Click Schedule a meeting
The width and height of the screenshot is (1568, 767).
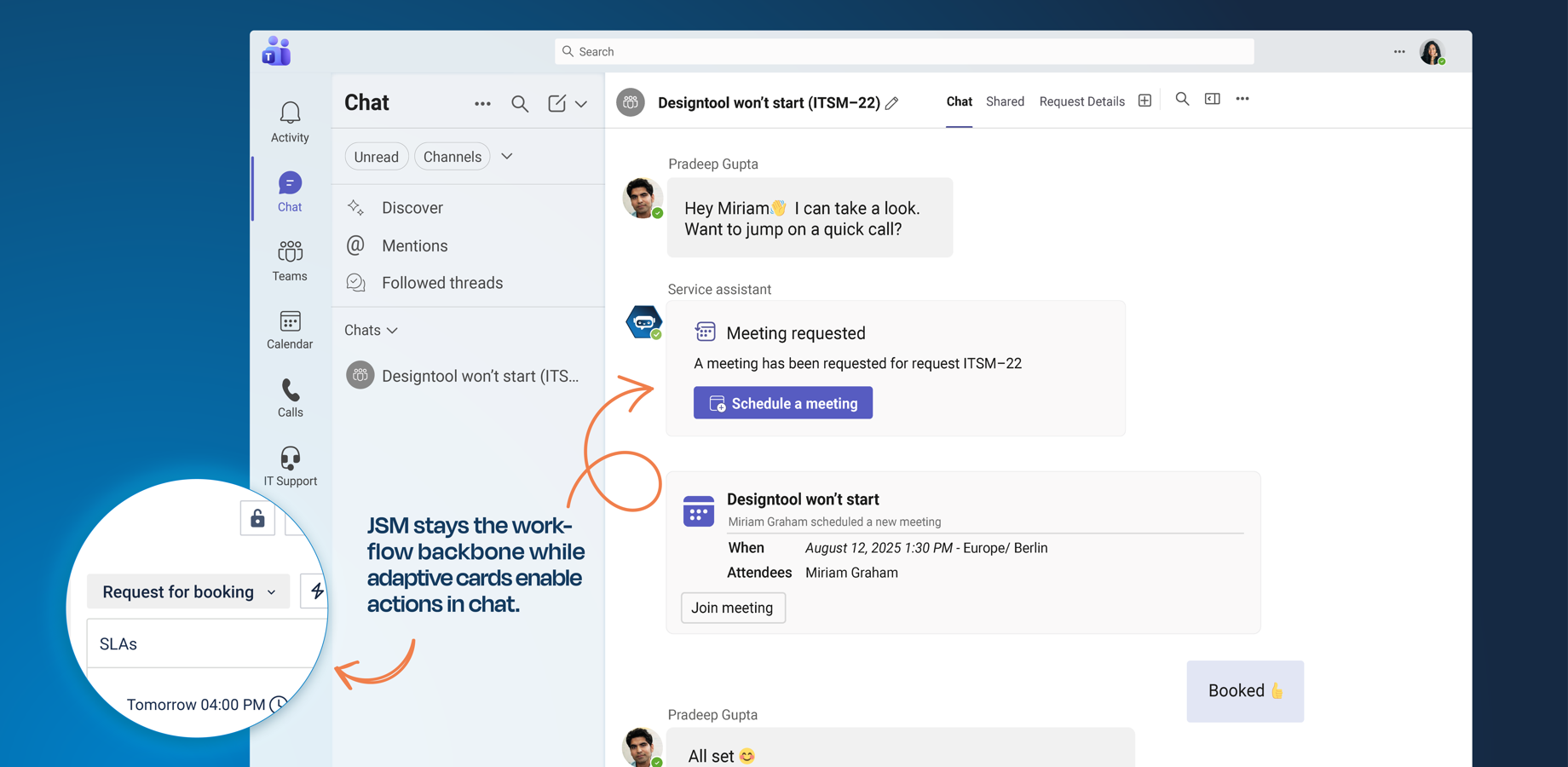pos(782,402)
